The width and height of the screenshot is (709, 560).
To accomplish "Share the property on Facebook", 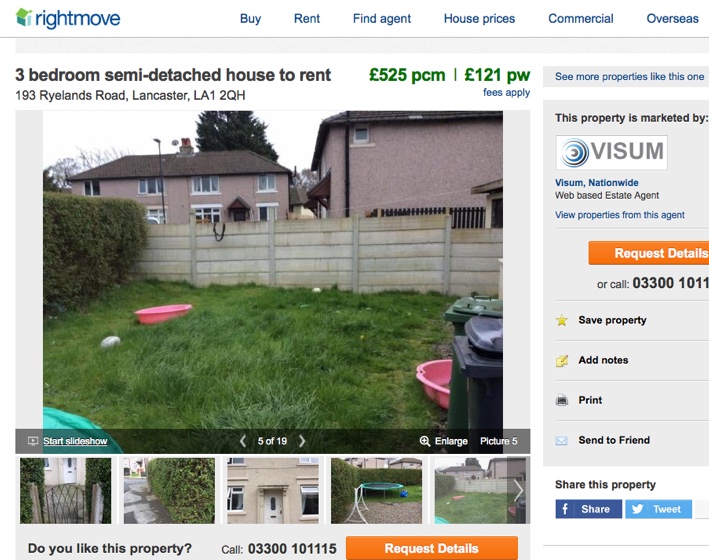I will 589,509.
